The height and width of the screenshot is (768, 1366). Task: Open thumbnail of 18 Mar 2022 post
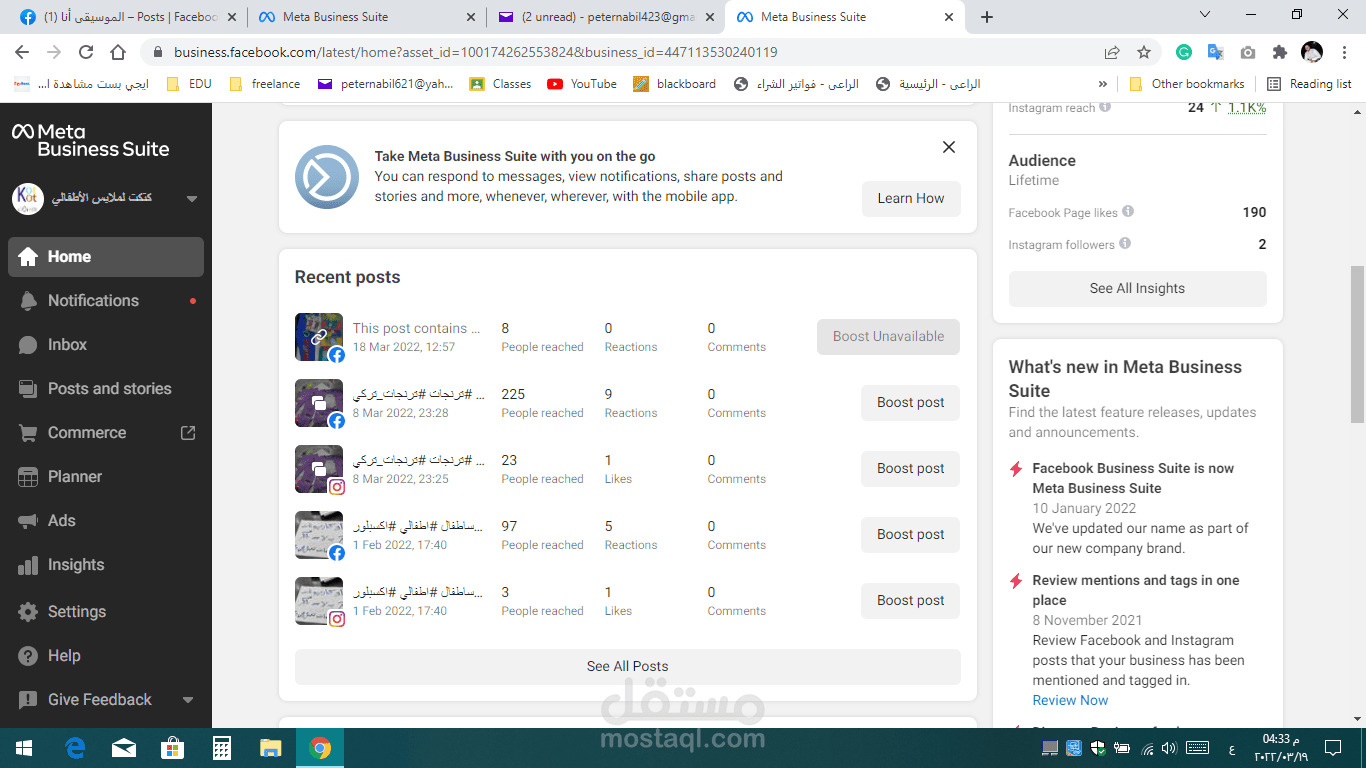[x=319, y=337]
